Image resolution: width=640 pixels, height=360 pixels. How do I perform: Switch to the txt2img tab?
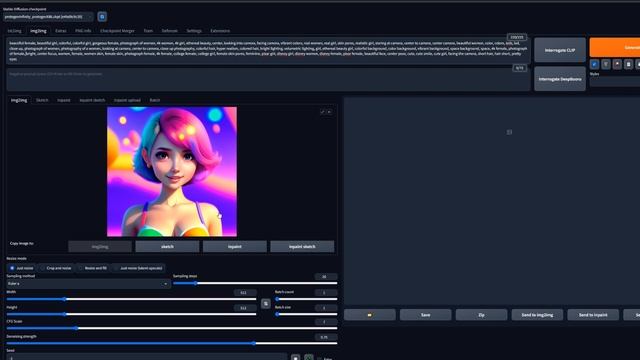14,31
